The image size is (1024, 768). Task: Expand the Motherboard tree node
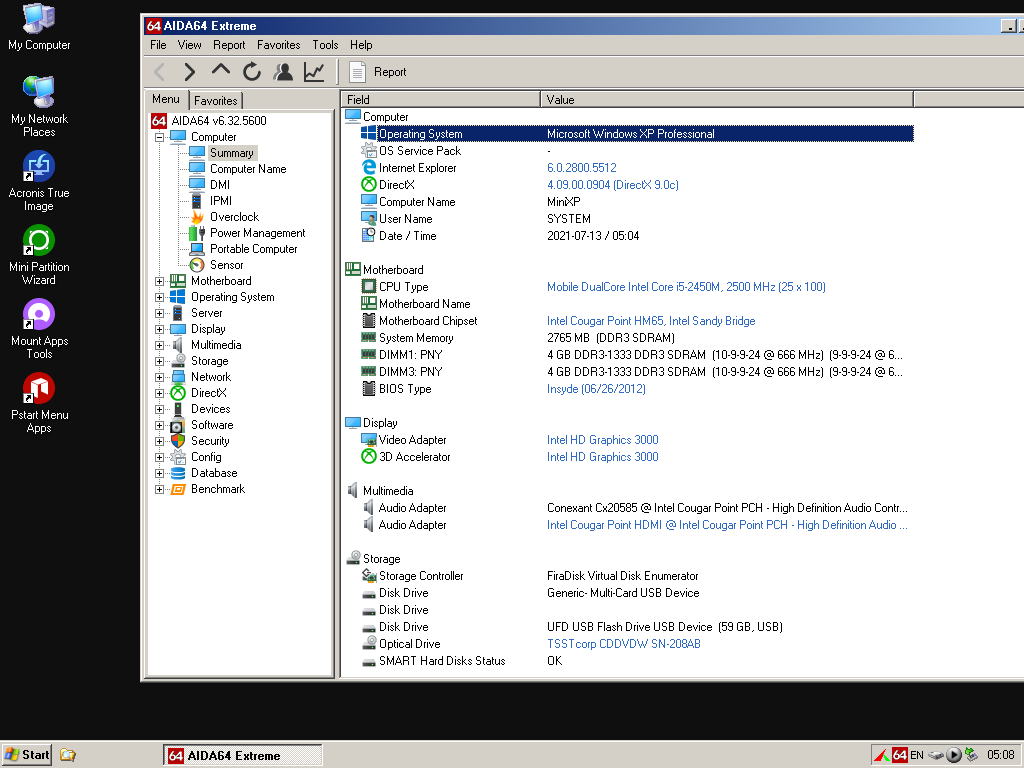[x=159, y=281]
